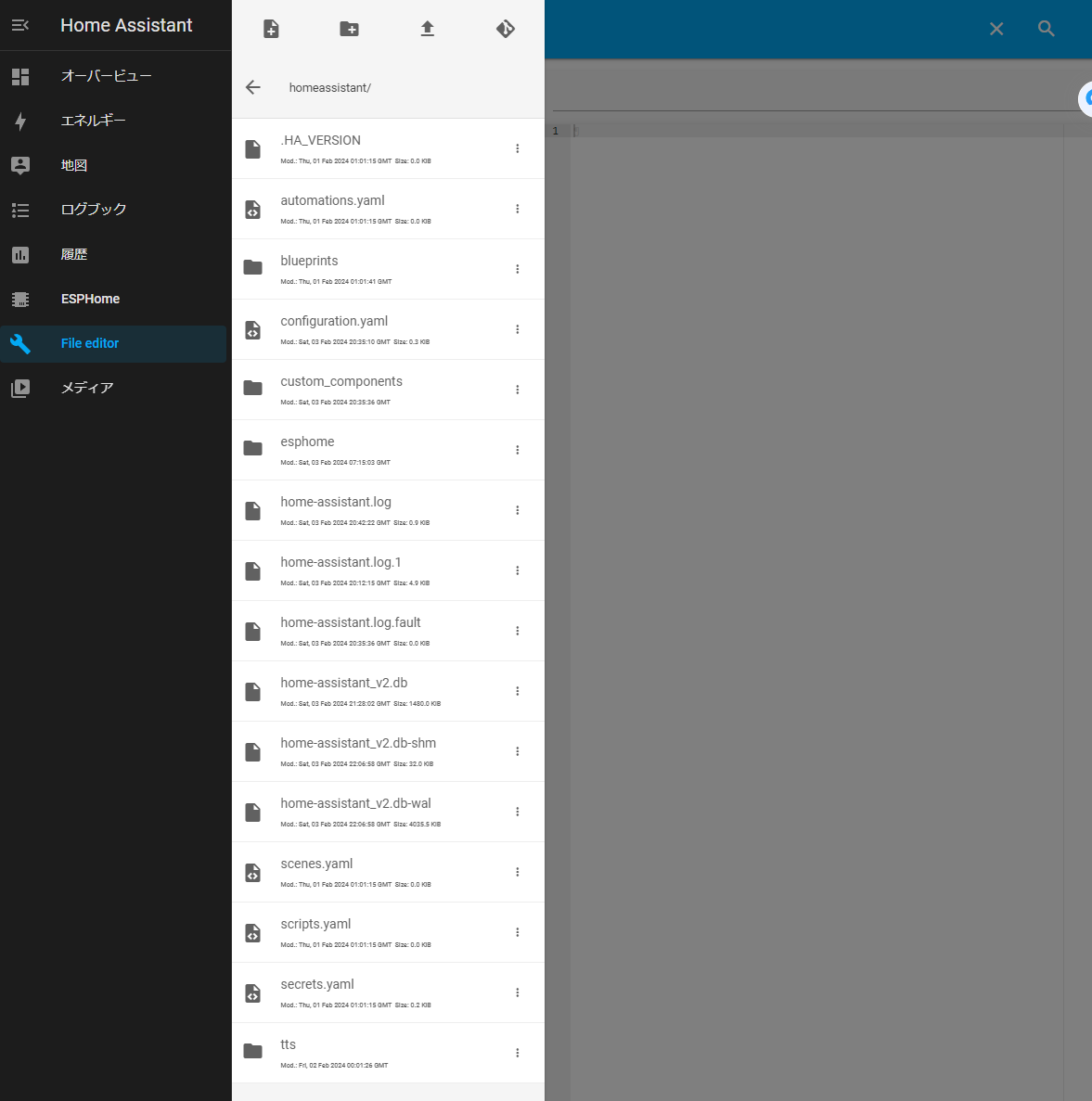Viewport: 1092px width, 1101px height.
Task: Open home-assistant_v2.db file
Action: (388, 692)
